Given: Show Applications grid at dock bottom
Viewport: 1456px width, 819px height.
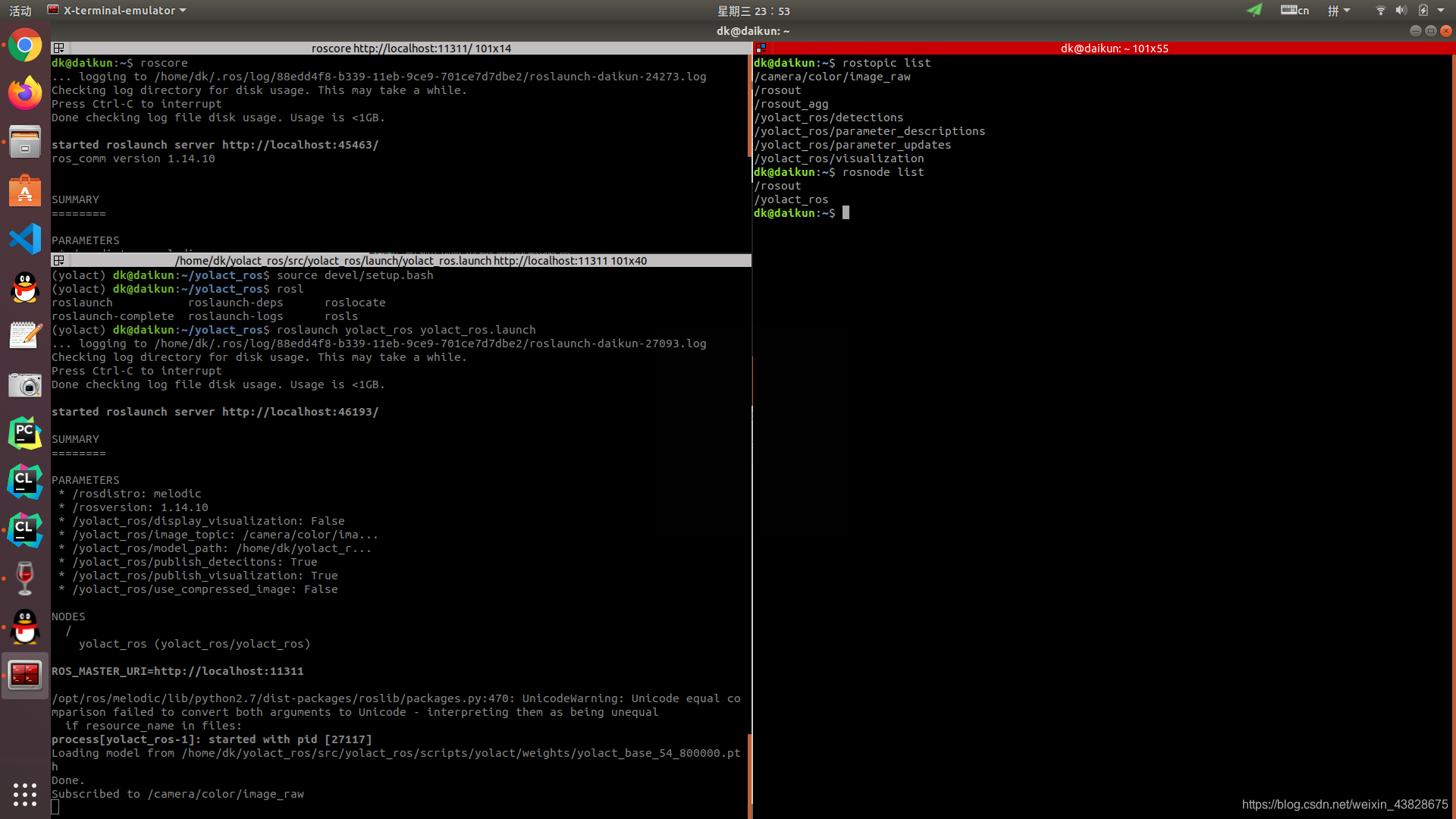Looking at the screenshot, I should (25, 794).
